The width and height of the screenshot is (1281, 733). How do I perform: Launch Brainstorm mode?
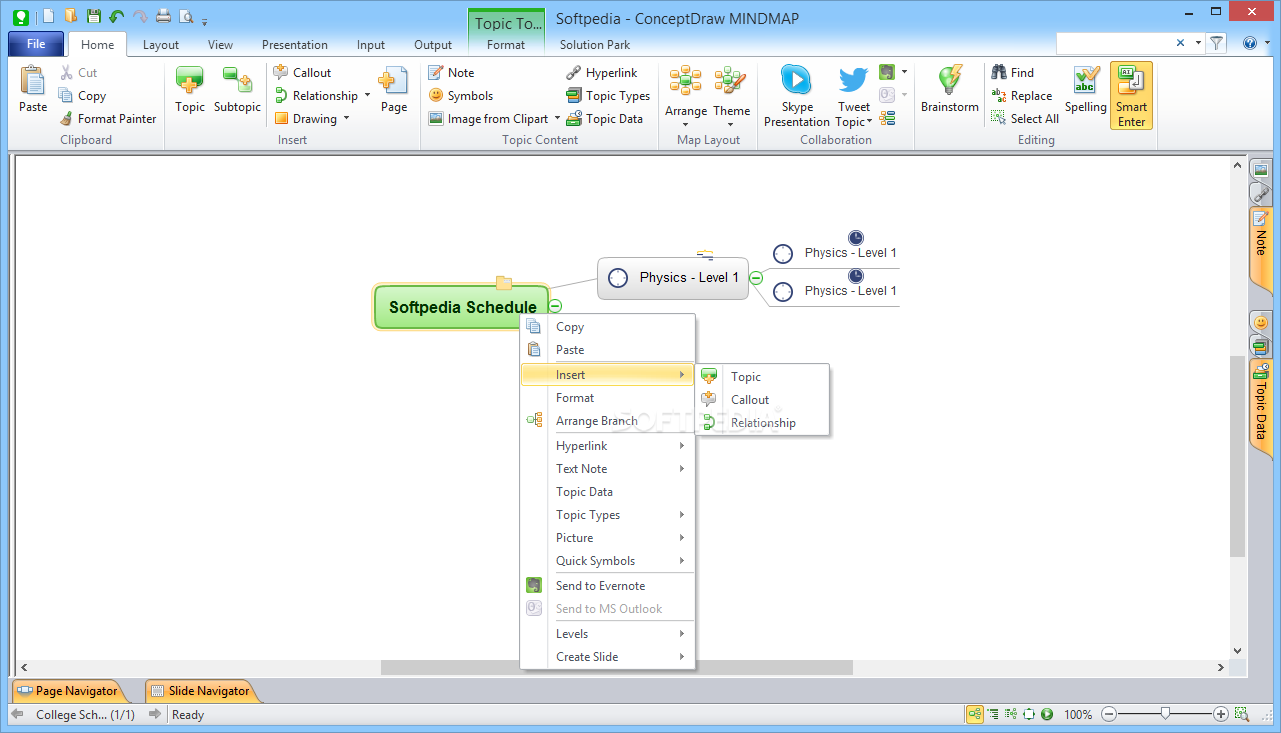point(950,91)
